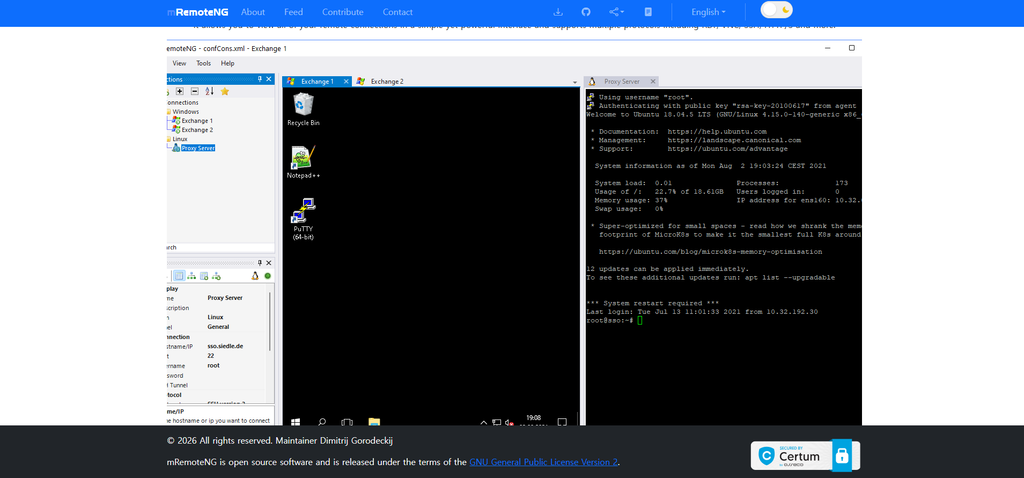Click the connections search field

click(x=221, y=247)
